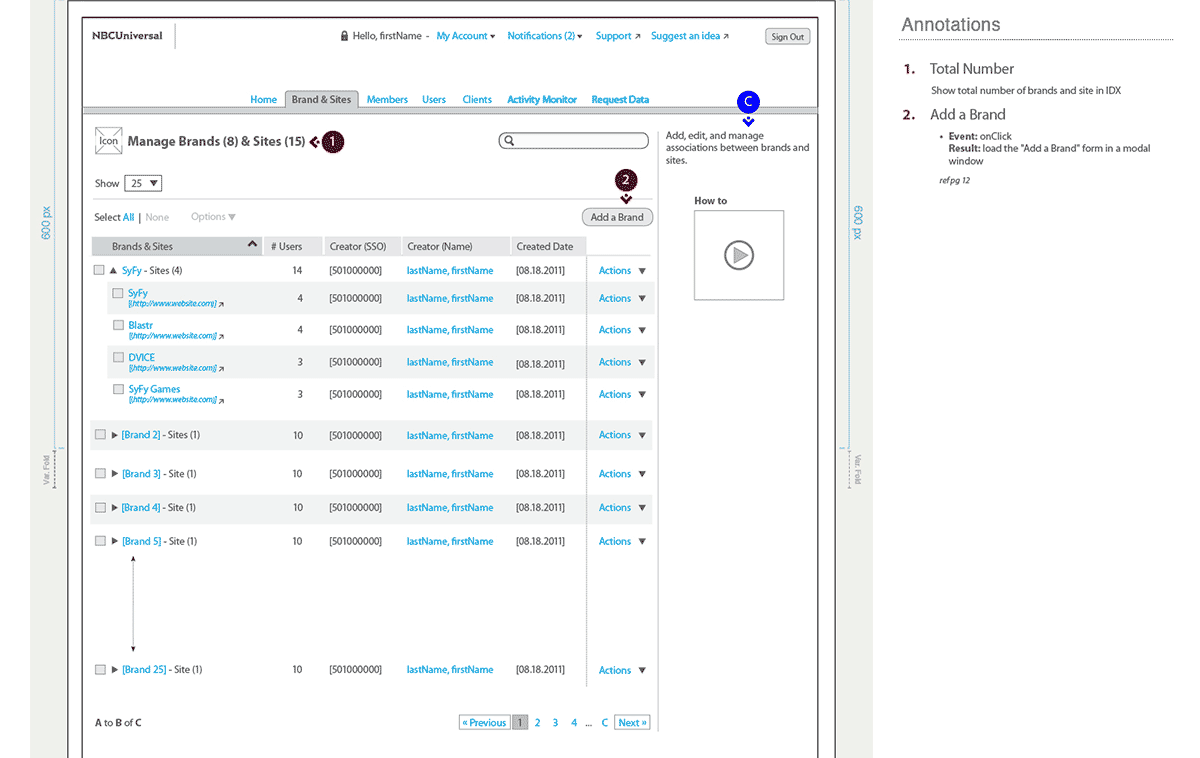Open the Activity Monitor tab
1200x758 pixels.
(x=542, y=99)
